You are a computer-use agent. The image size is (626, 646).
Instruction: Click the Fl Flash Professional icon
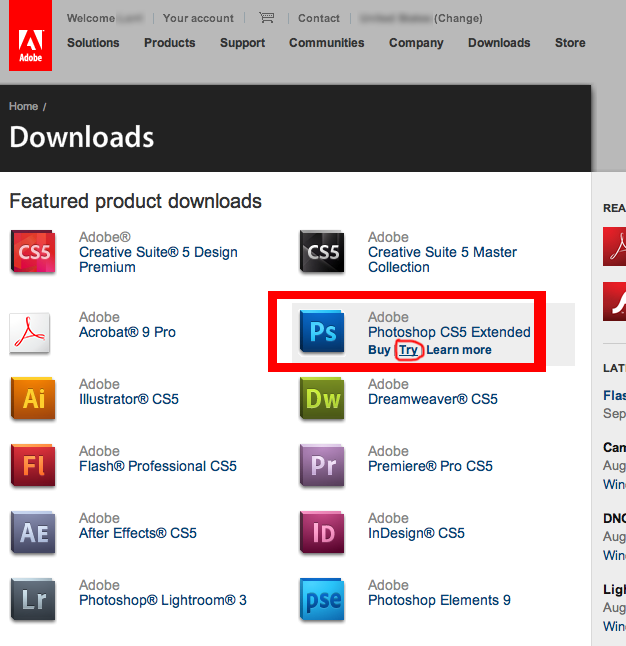click(33, 466)
